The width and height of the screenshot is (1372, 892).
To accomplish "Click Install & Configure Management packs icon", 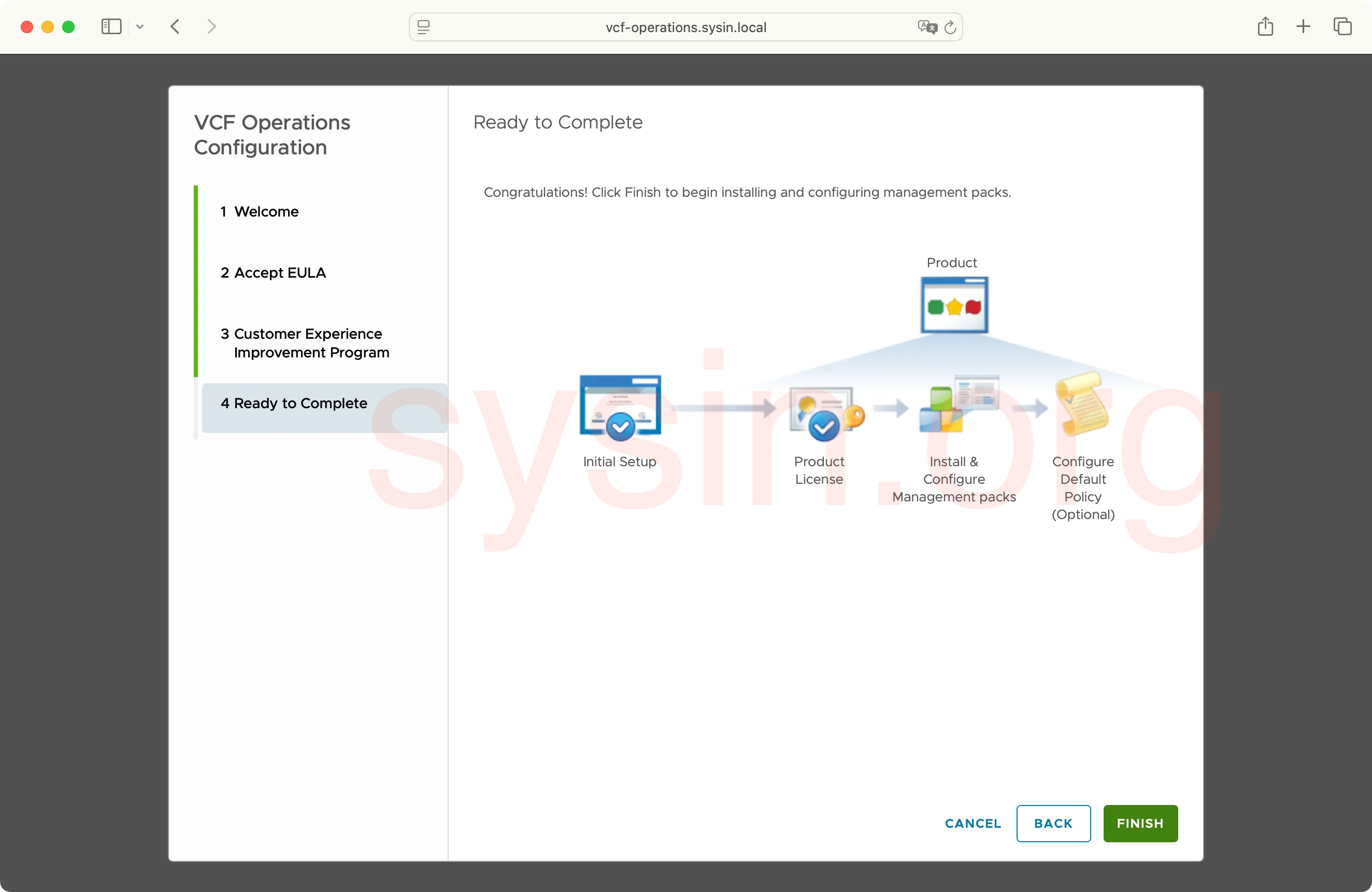I will click(957, 405).
